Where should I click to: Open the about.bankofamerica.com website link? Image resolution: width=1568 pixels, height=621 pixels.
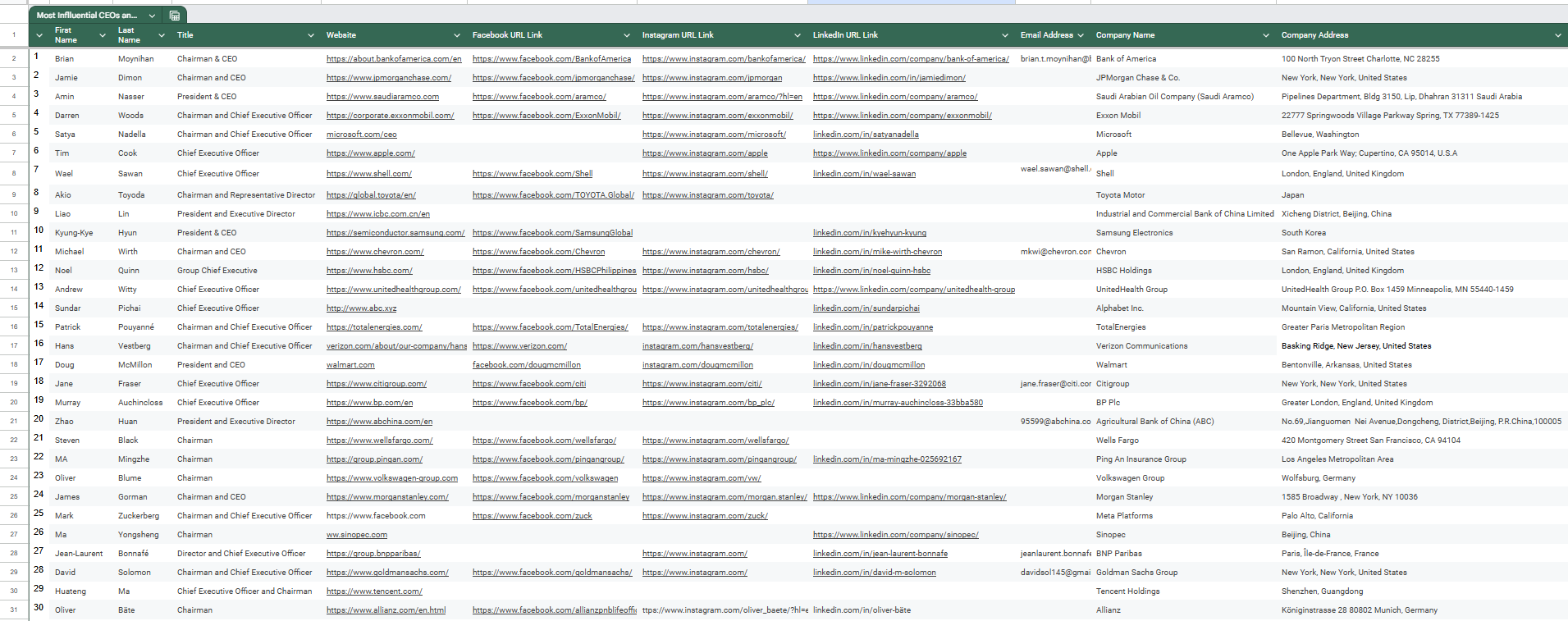(x=394, y=59)
